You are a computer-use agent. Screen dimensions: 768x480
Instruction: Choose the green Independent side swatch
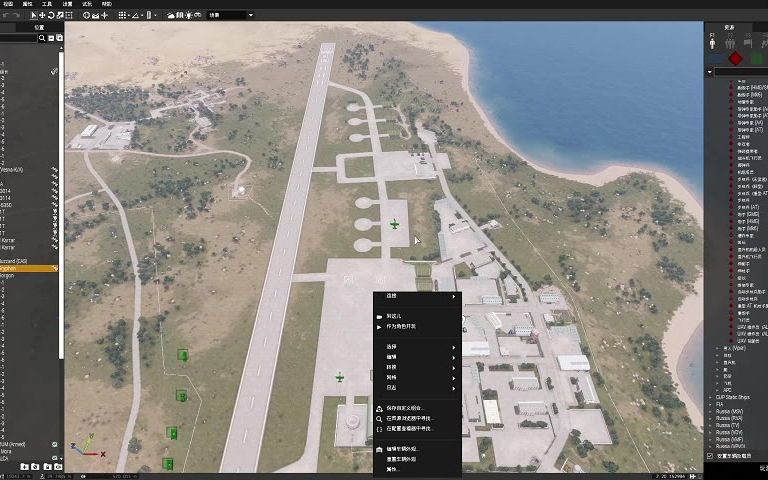[757, 59]
